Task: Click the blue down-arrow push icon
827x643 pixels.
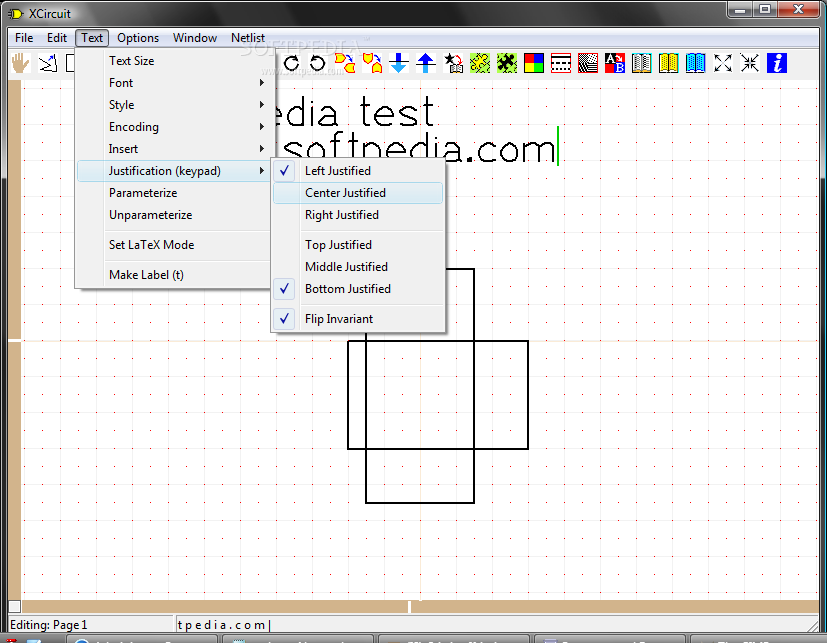Action: pyautogui.click(x=399, y=63)
